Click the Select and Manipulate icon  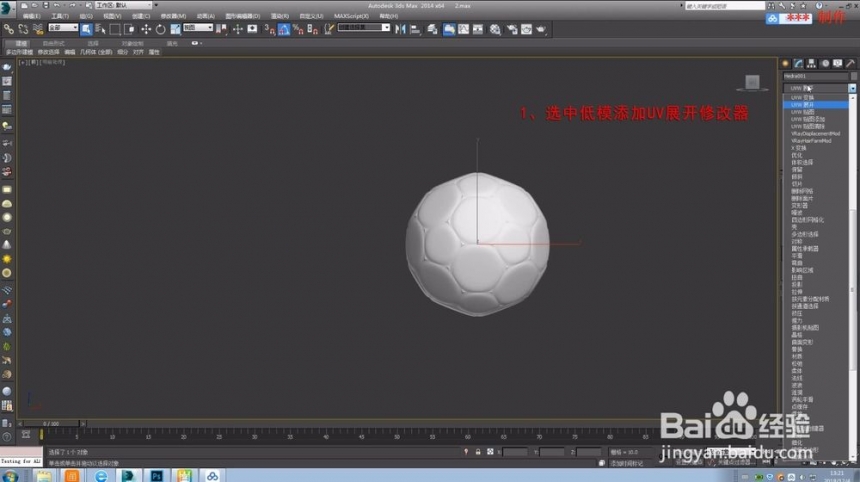pyautogui.click(x=237, y=29)
